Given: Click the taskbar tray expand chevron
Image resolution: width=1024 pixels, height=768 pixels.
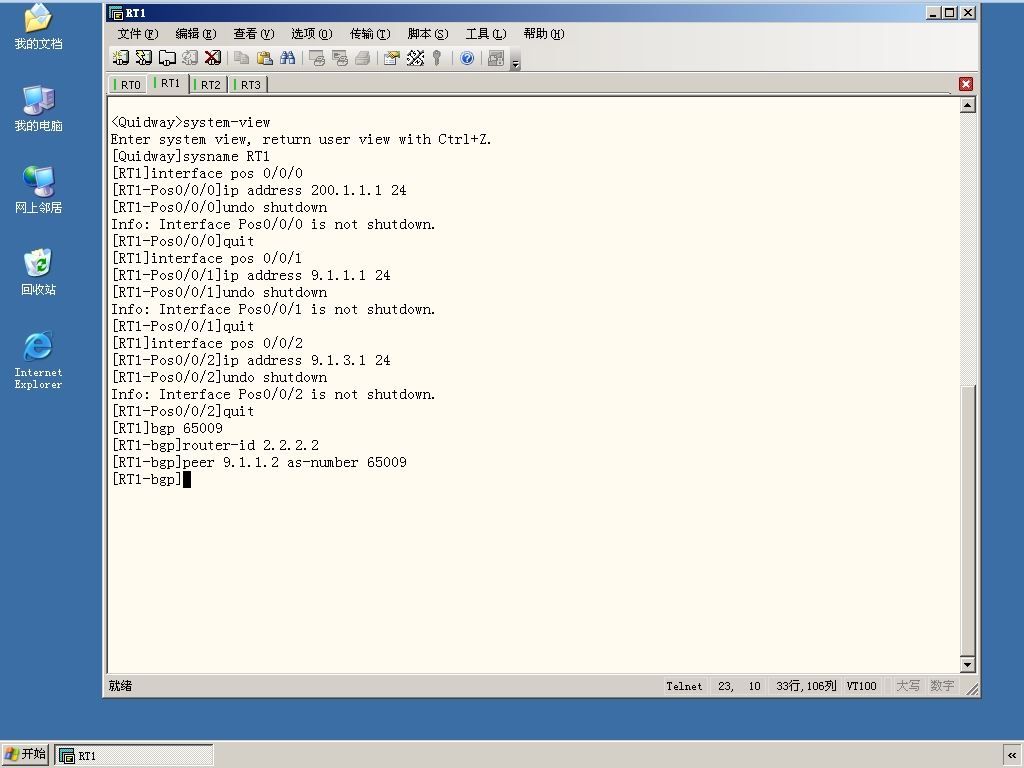Looking at the screenshot, I should pos(1012,755).
